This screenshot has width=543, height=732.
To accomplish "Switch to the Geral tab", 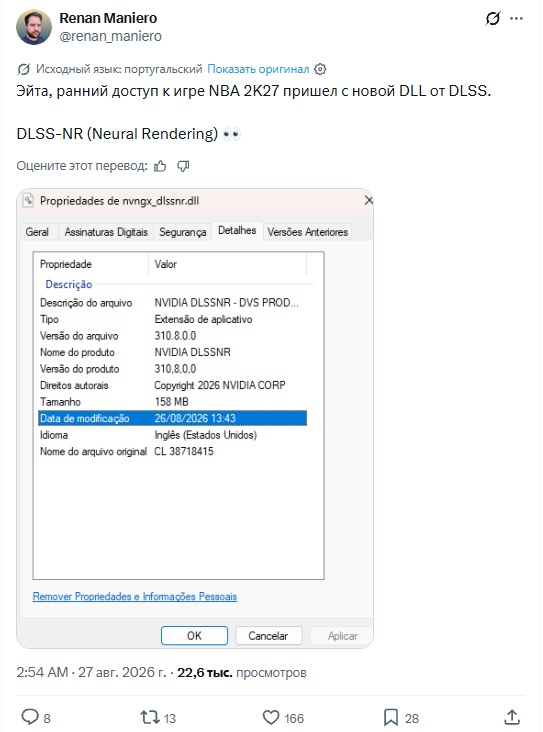I will [37, 232].
